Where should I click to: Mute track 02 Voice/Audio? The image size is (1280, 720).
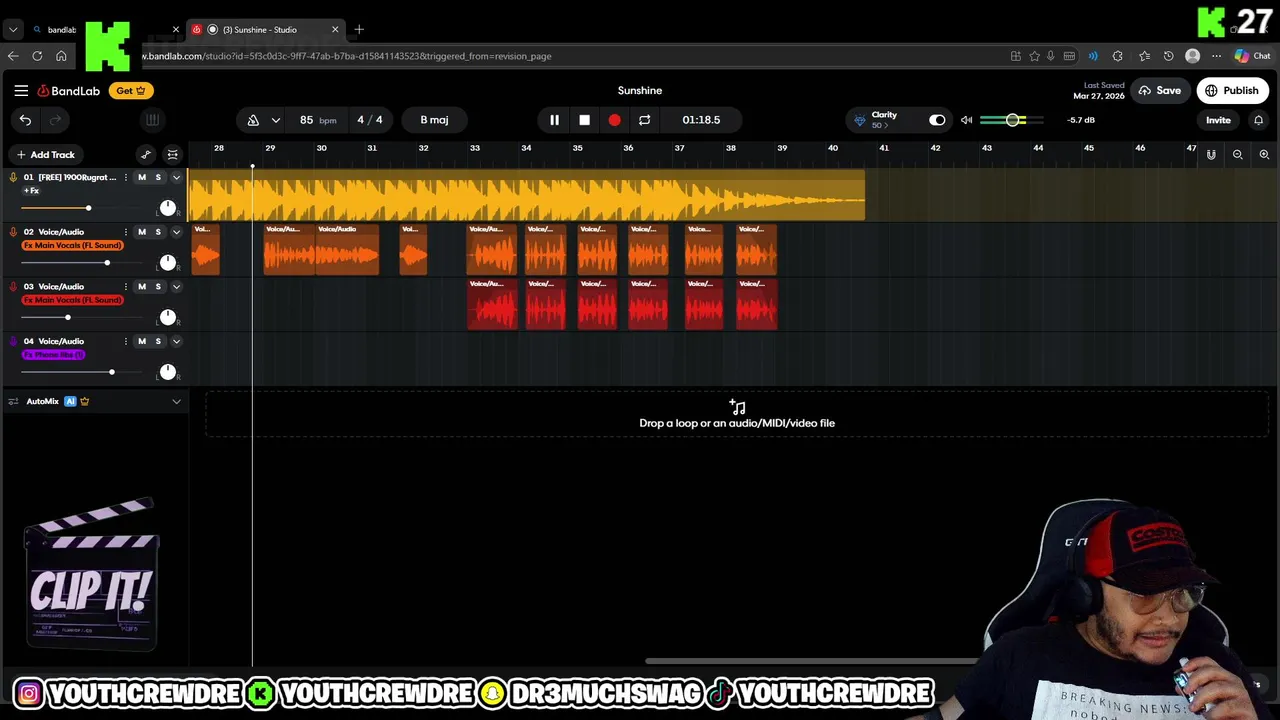[x=141, y=232]
